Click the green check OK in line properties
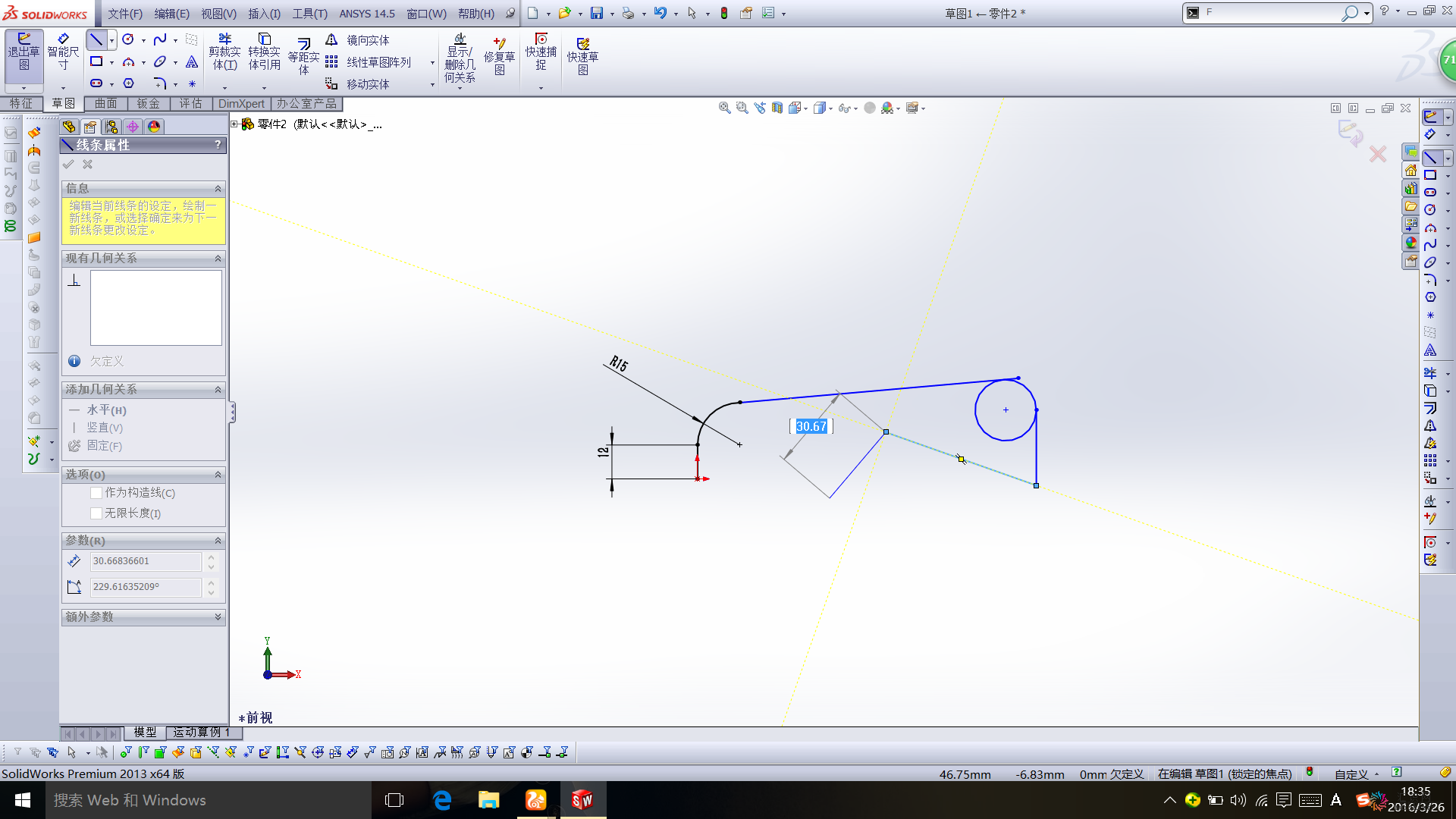Image resolution: width=1456 pixels, height=819 pixels. pyautogui.click(x=68, y=165)
